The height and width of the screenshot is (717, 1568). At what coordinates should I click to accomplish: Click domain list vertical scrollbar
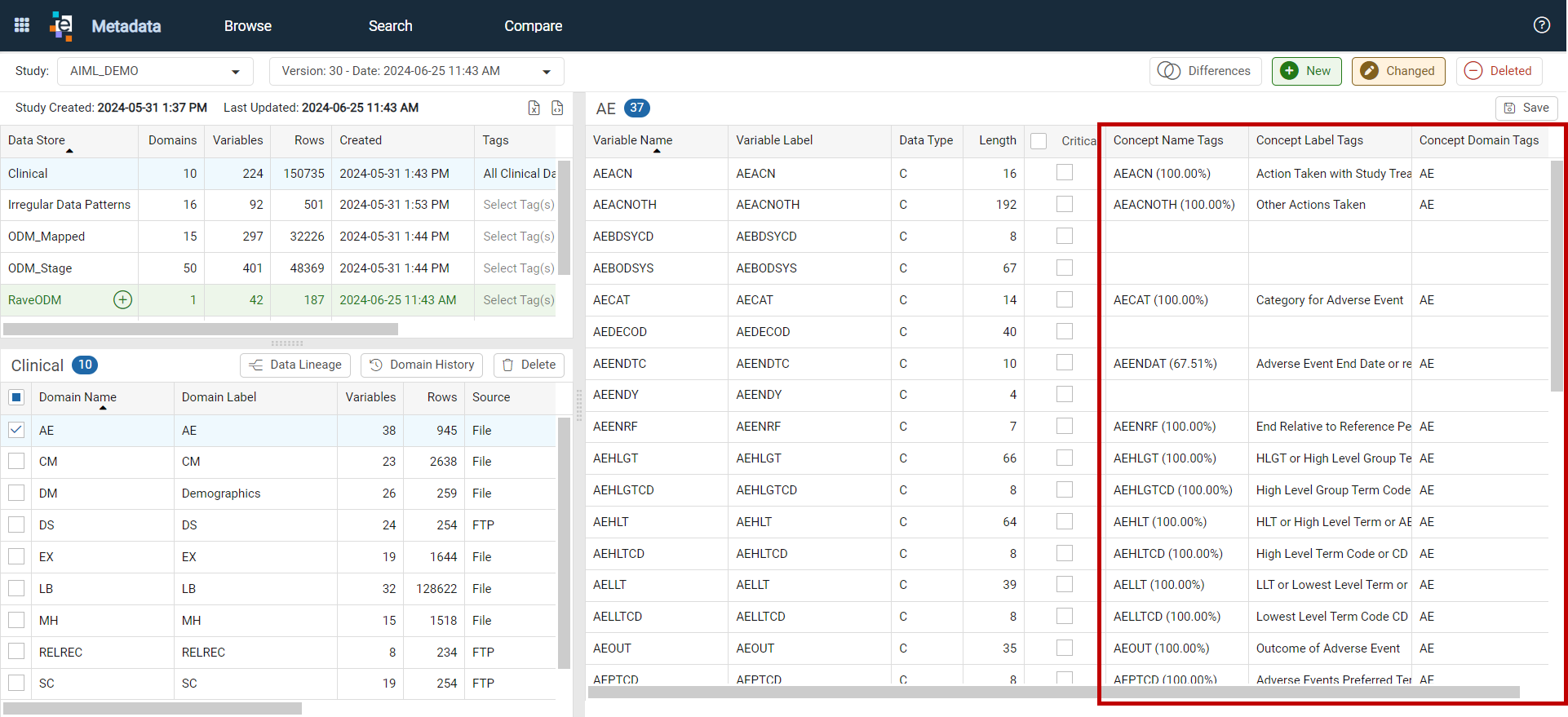pyautogui.click(x=564, y=542)
